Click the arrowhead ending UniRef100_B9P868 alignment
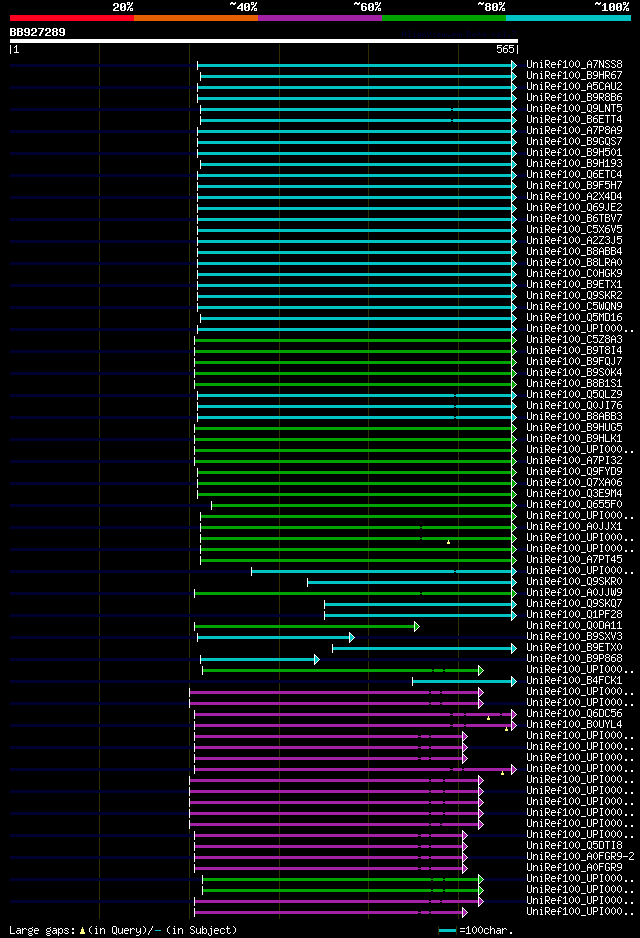 coord(316,660)
